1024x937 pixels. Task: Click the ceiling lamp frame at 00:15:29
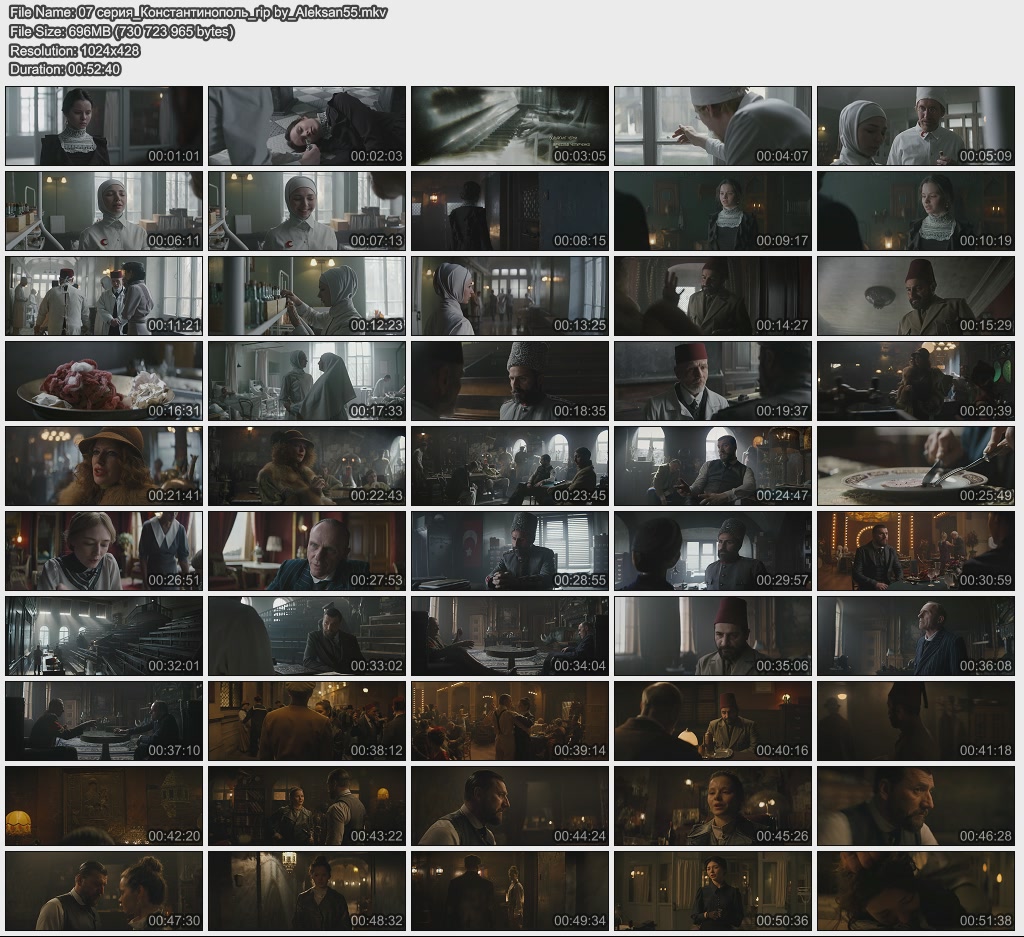(916, 295)
